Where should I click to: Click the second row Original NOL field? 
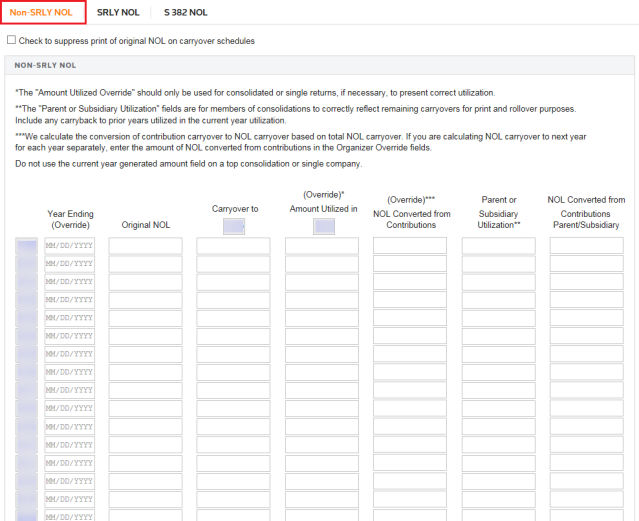click(x=145, y=264)
